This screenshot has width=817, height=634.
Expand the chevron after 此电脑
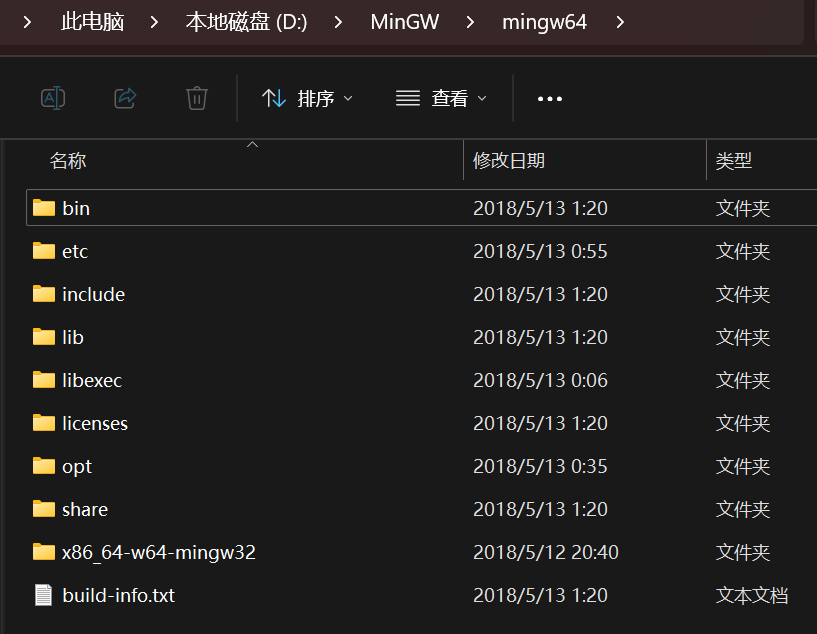[x=154, y=22]
